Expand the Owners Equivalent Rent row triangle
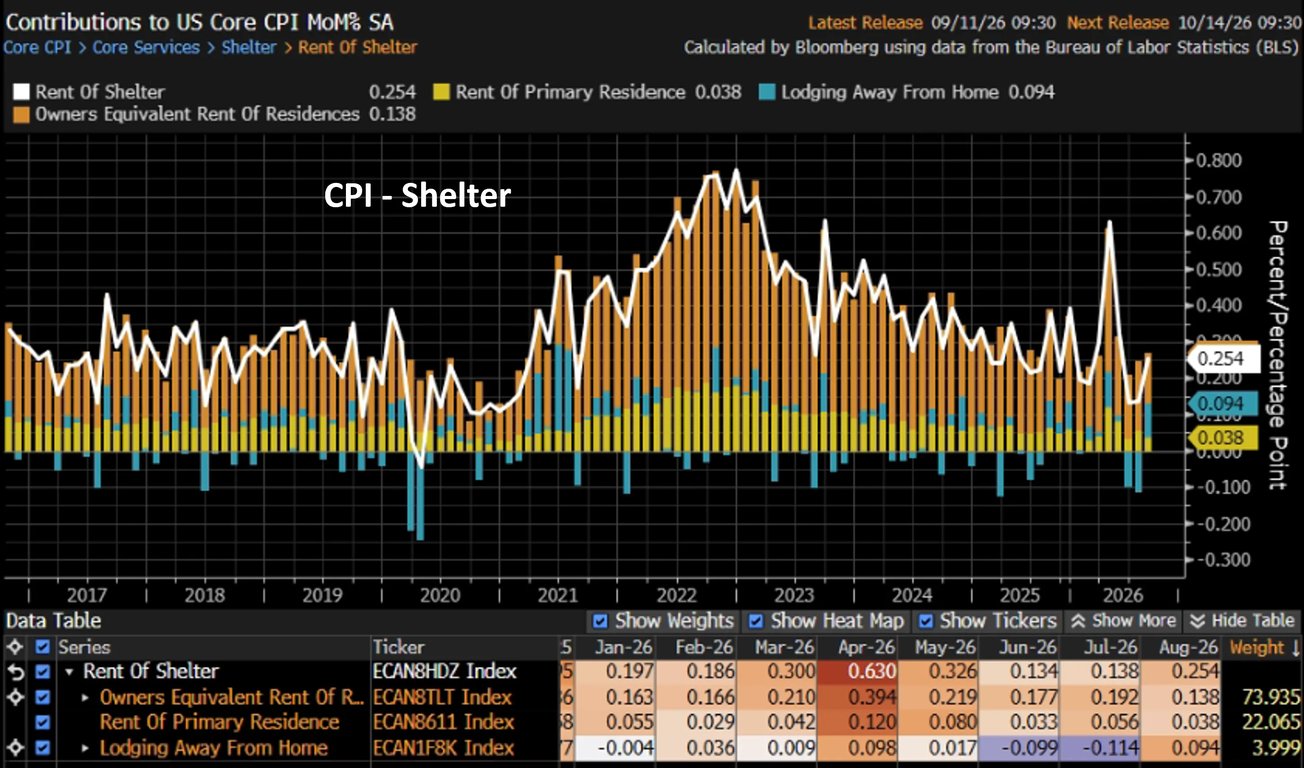Viewport: 1304px width, 768px height. 85,697
